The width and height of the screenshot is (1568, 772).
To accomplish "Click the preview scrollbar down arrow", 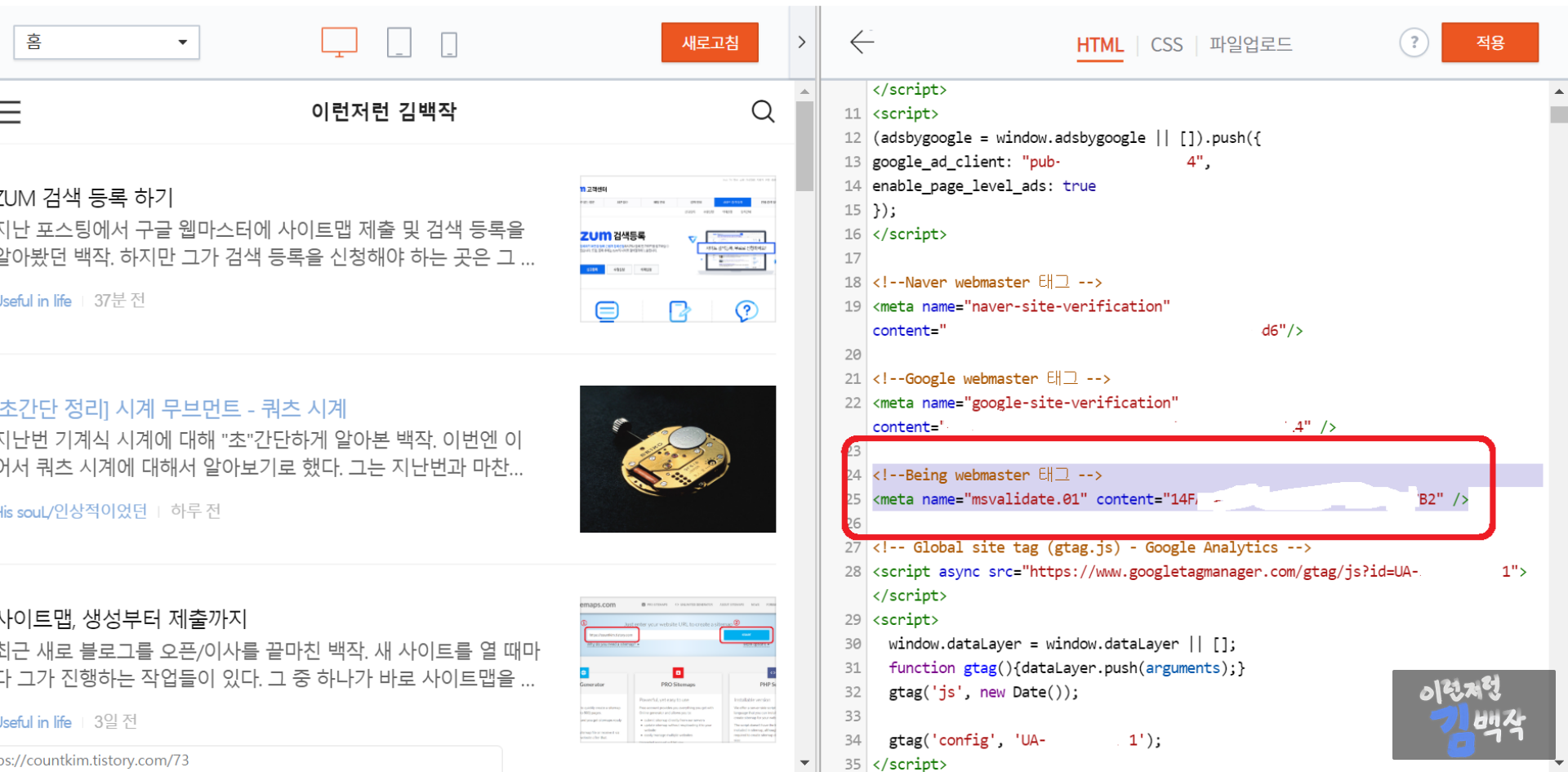I will 804,763.
